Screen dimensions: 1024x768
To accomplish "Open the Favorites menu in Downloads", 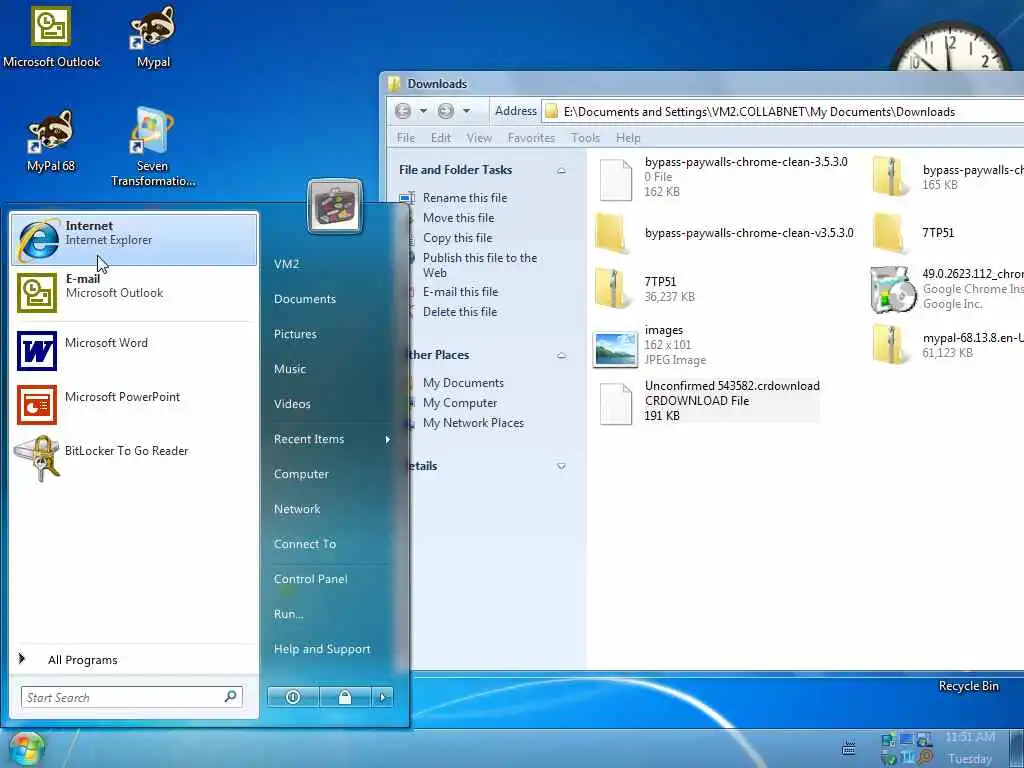I will [531, 138].
